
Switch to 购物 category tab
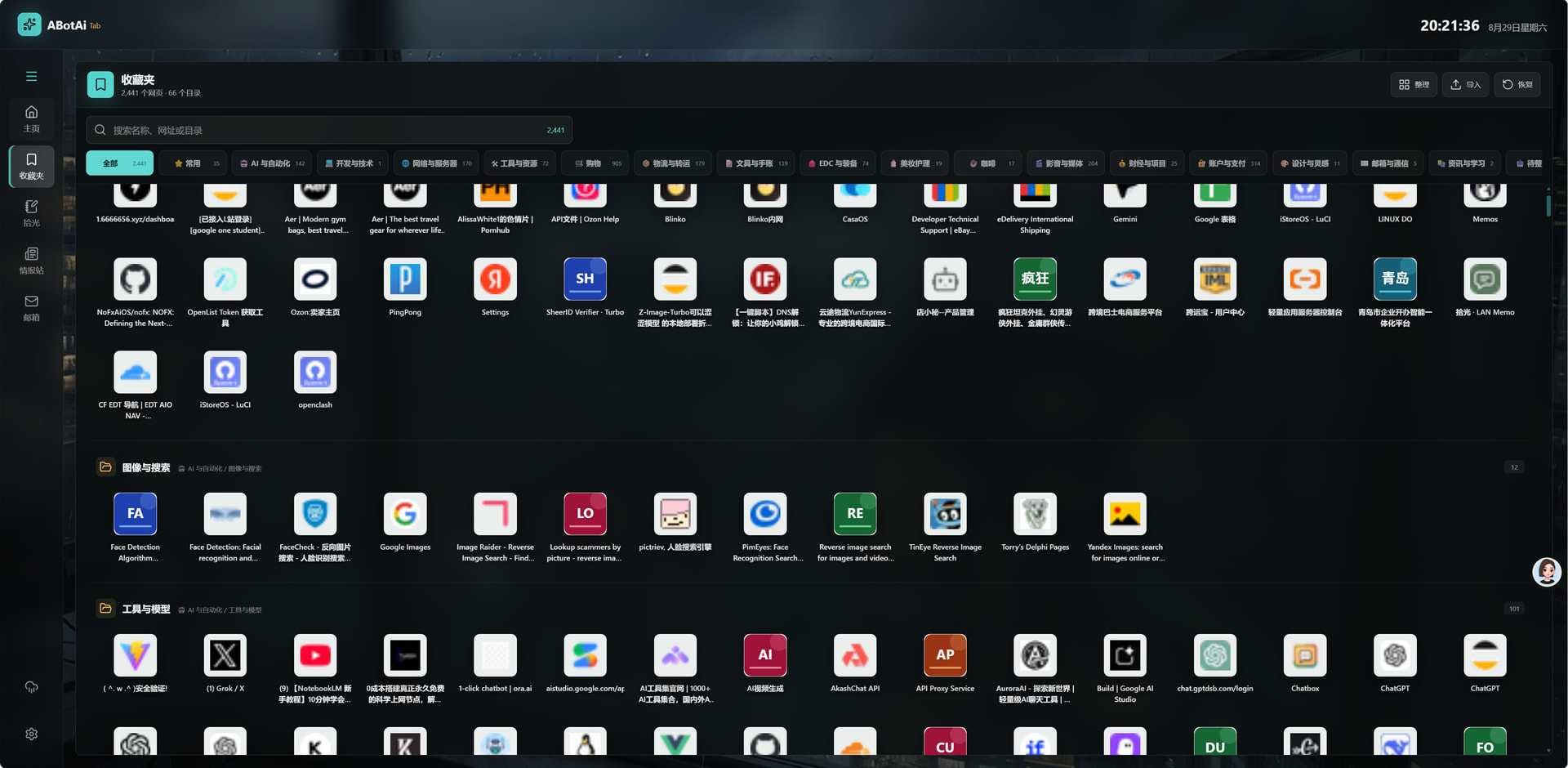click(x=595, y=163)
